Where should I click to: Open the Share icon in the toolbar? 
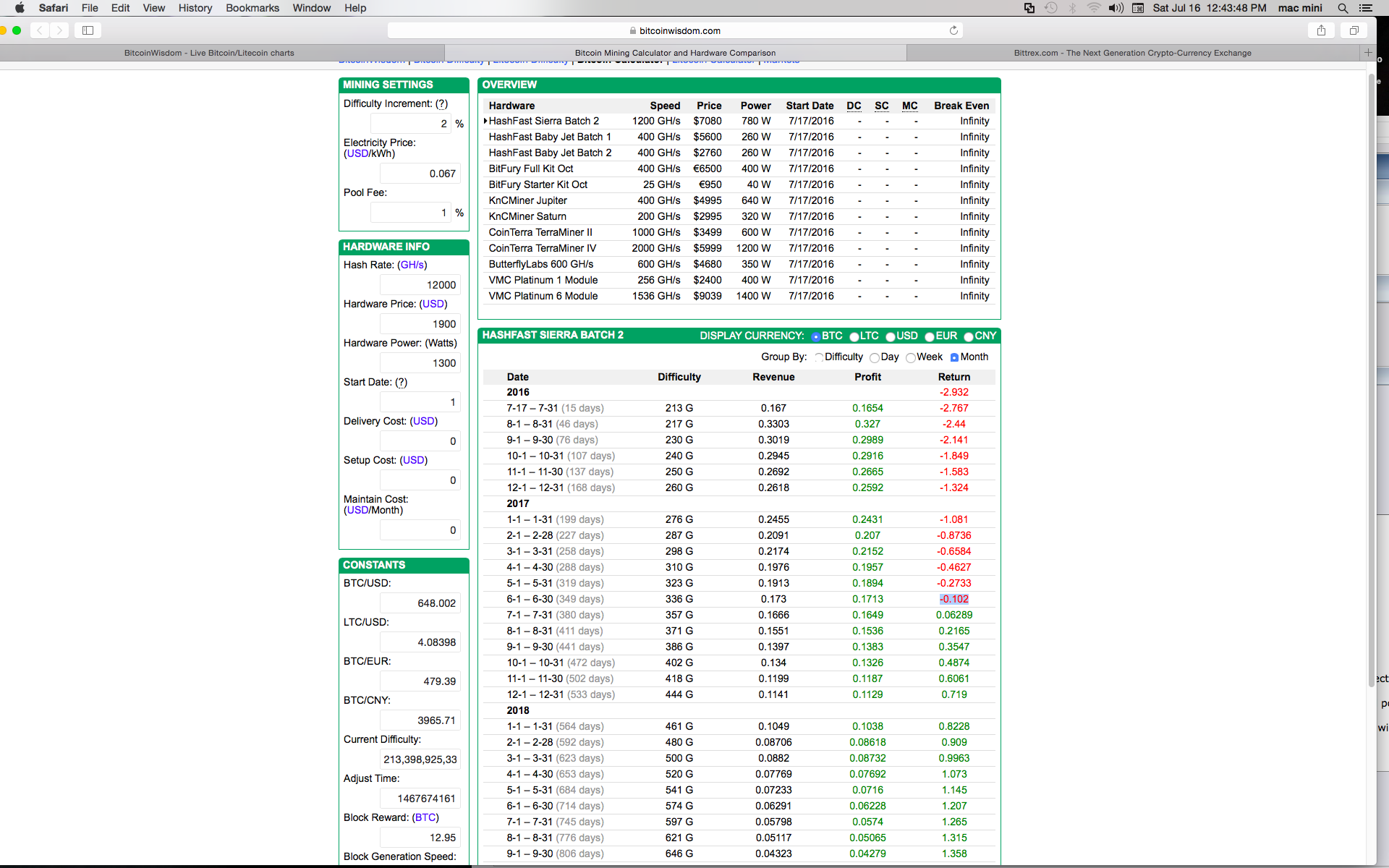pyautogui.click(x=1321, y=30)
